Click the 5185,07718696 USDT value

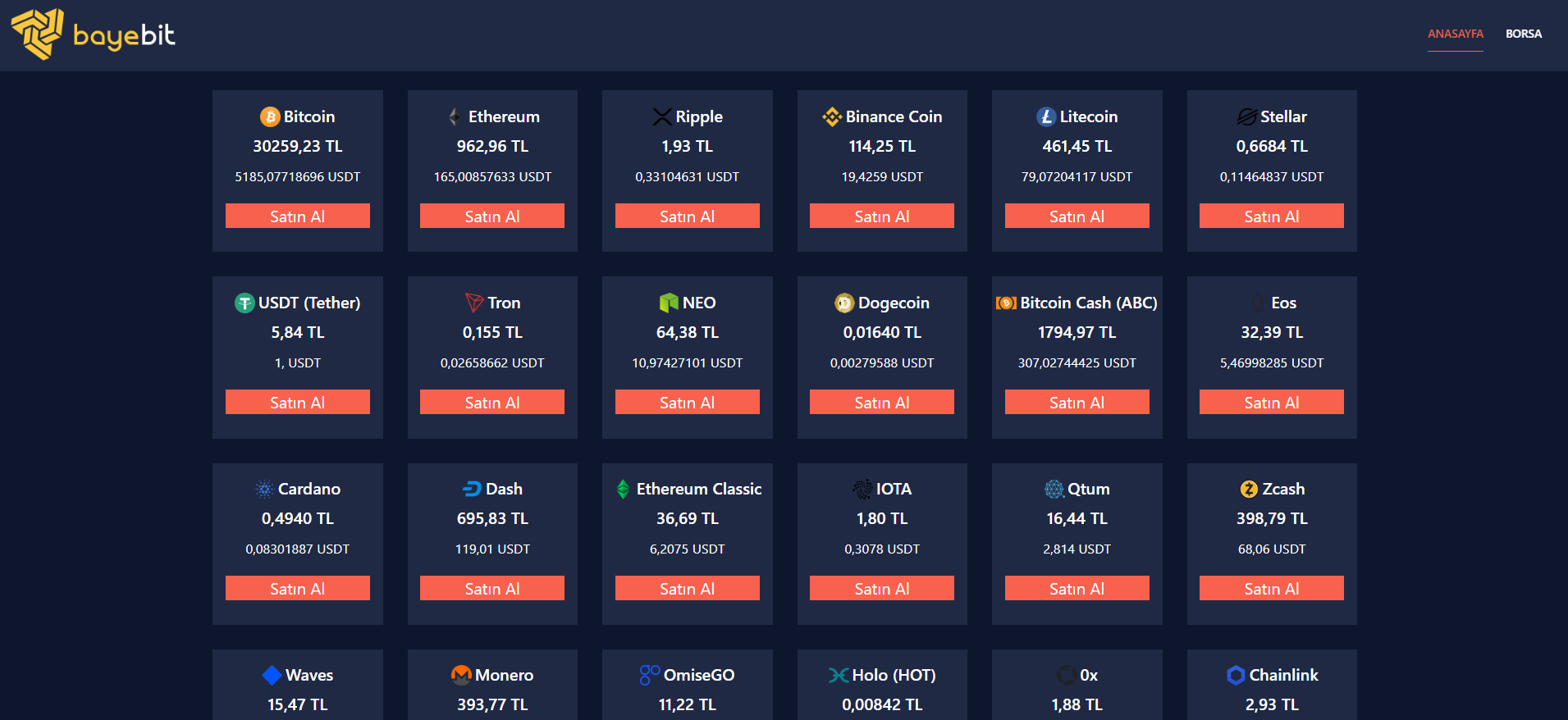coord(298,176)
